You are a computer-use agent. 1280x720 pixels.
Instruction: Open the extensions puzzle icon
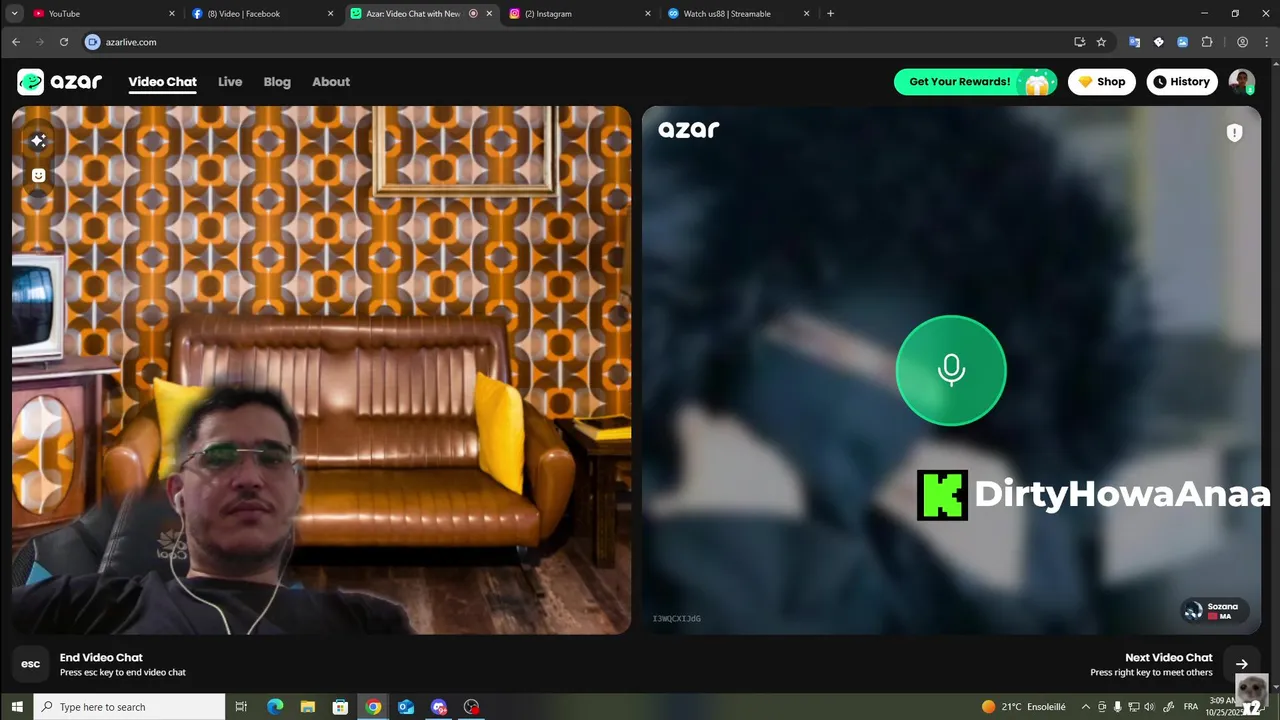(x=1207, y=42)
